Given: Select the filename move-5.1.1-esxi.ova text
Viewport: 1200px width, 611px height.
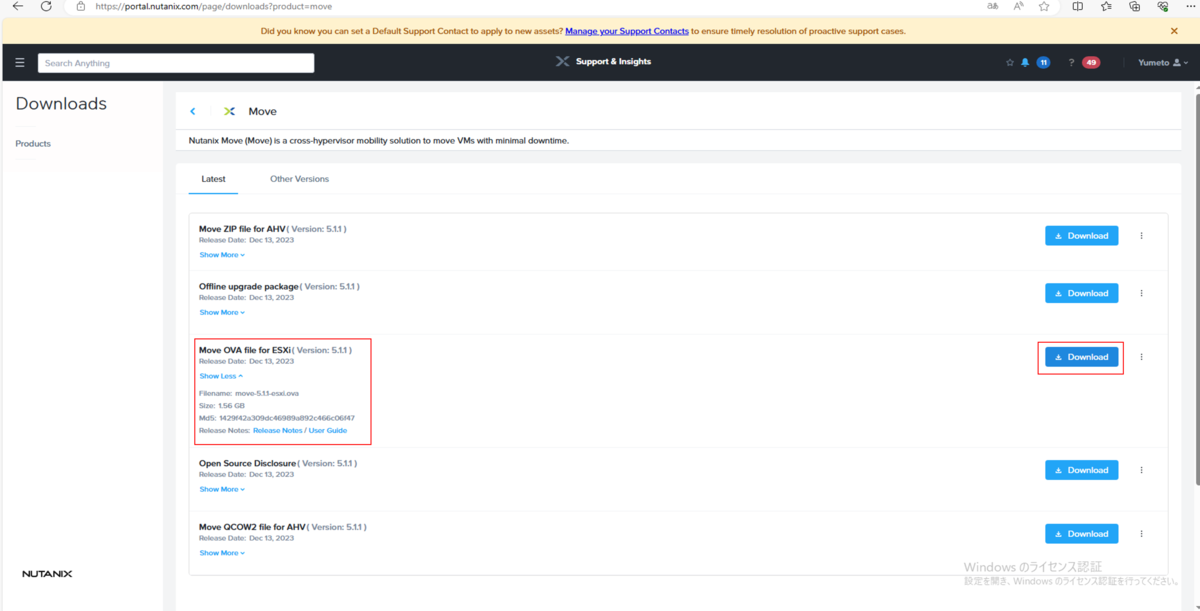Looking at the screenshot, I should (267, 393).
